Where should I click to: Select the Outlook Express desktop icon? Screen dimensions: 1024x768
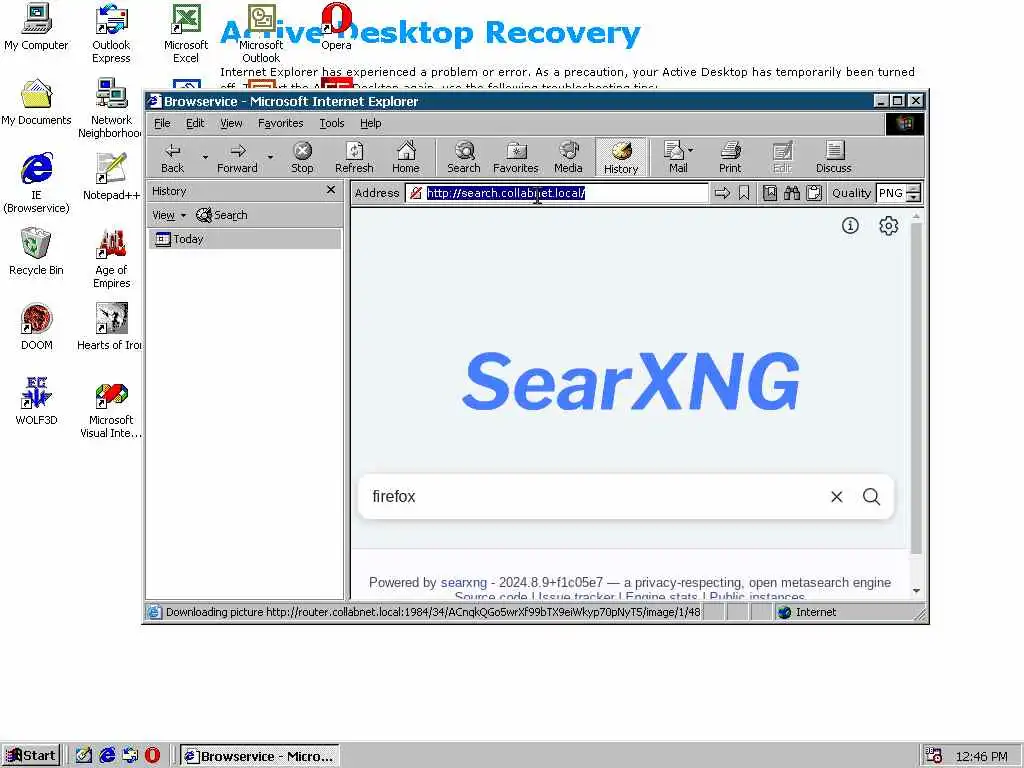point(111,33)
